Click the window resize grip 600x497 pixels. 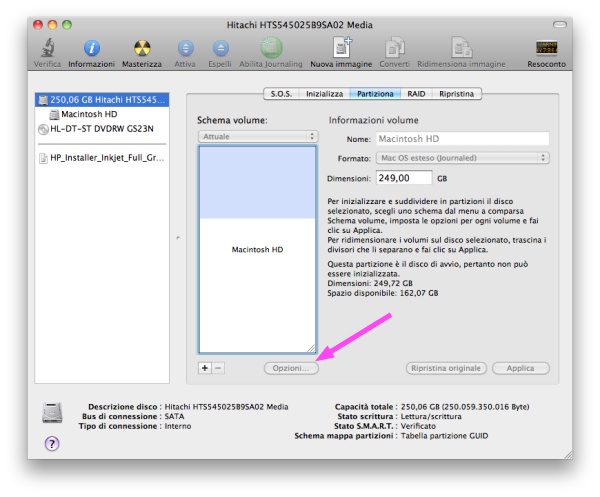(x=568, y=454)
